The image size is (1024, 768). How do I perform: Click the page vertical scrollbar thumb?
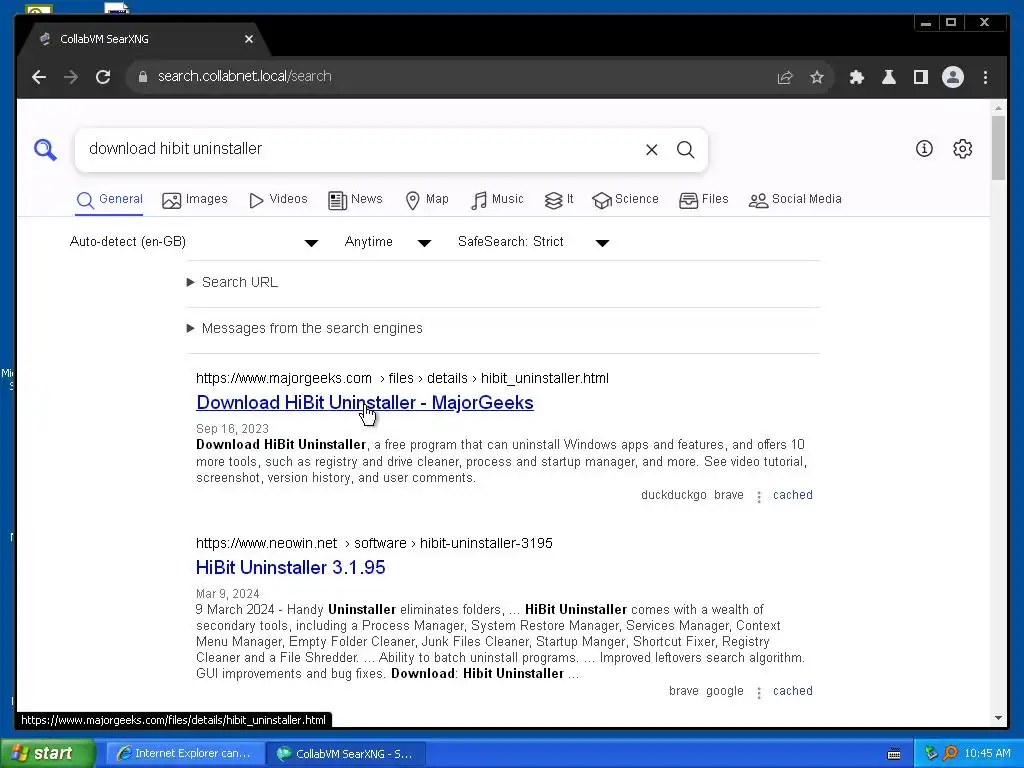tap(998, 148)
